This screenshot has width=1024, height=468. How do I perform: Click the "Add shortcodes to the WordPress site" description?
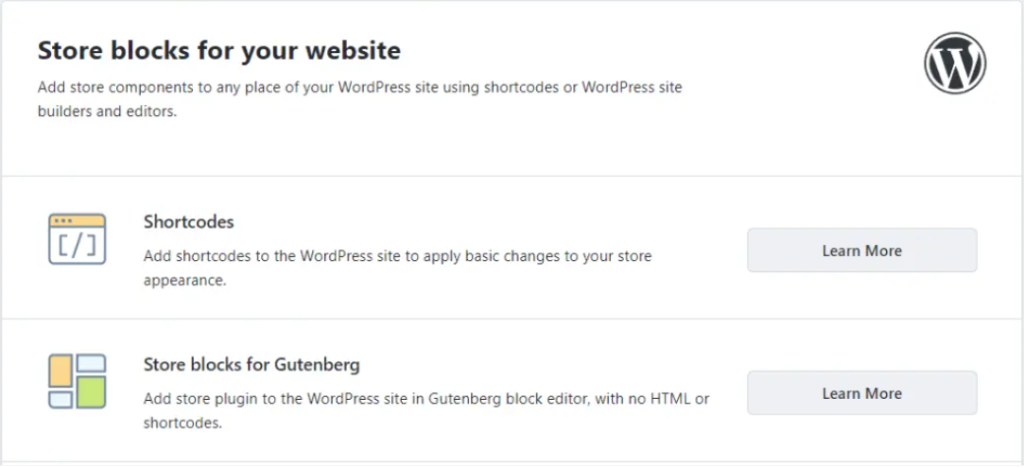click(x=397, y=257)
